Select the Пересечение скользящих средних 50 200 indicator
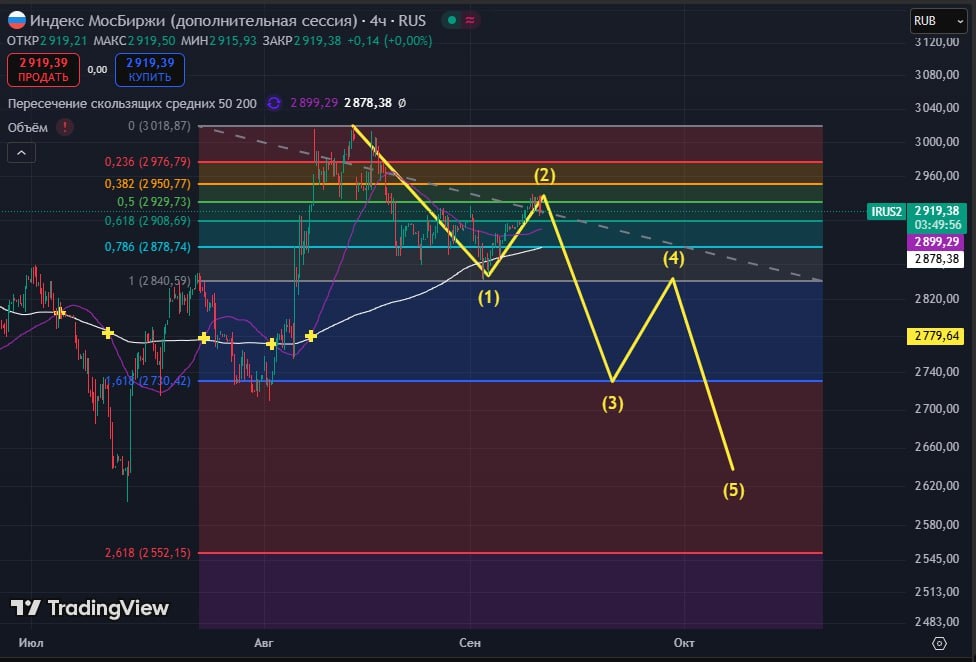976x662 pixels. pos(132,103)
